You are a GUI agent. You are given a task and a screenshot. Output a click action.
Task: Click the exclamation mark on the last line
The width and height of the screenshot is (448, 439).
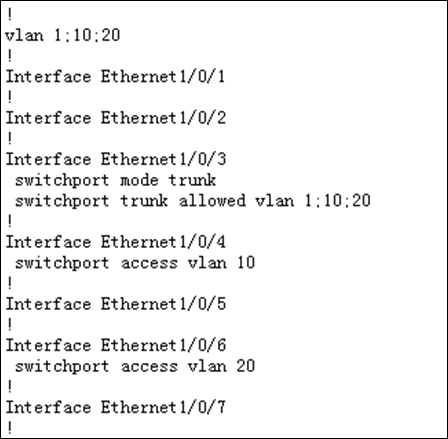coord(10,428)
